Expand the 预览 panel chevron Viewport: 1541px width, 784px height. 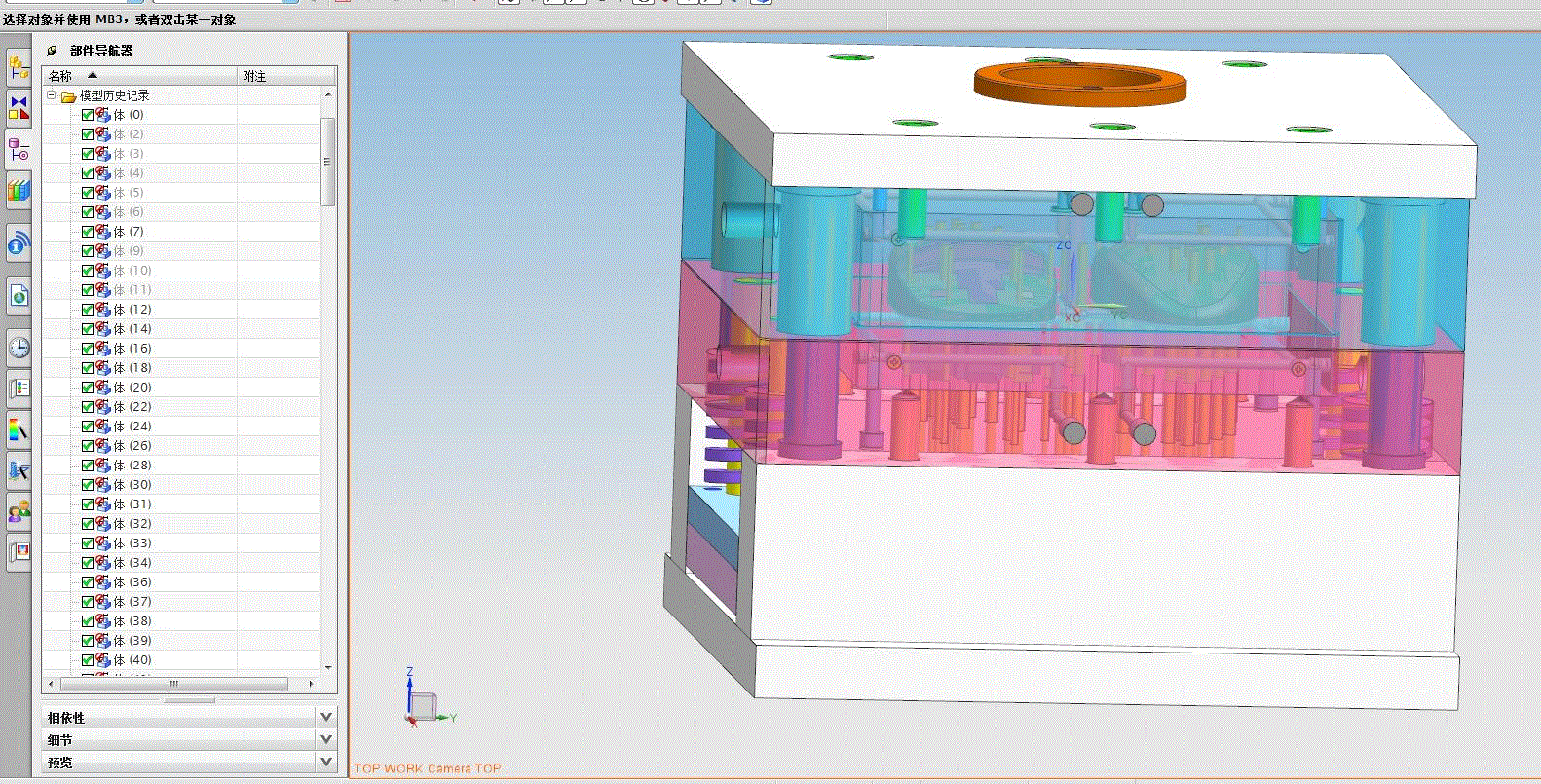click(326, 762)
